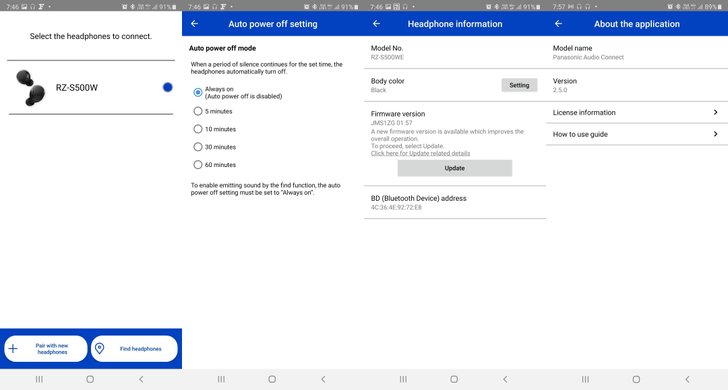Click License information row text
728x390 pixels.
tap(584, 112)
